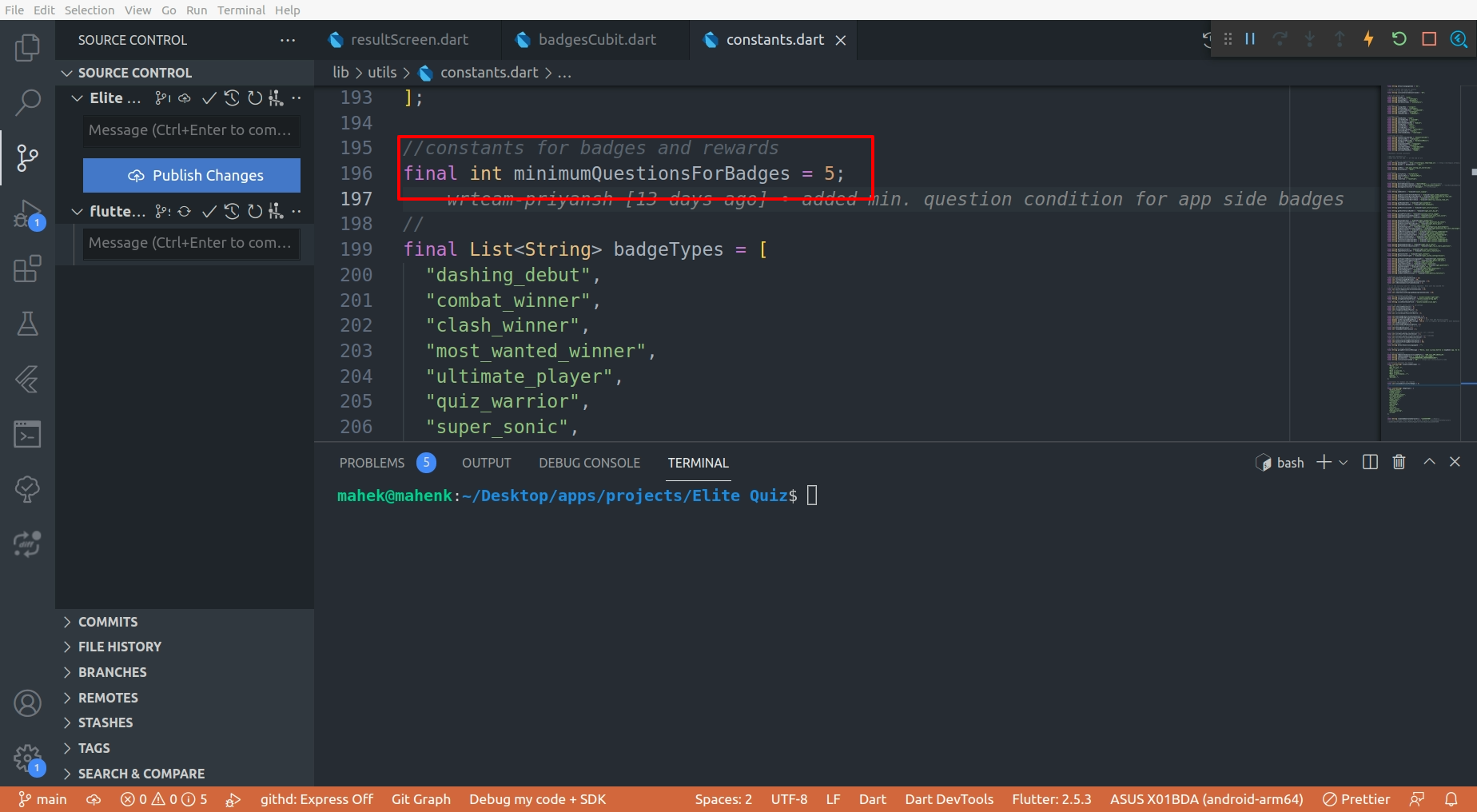Pause the debugger execution

1250,39
